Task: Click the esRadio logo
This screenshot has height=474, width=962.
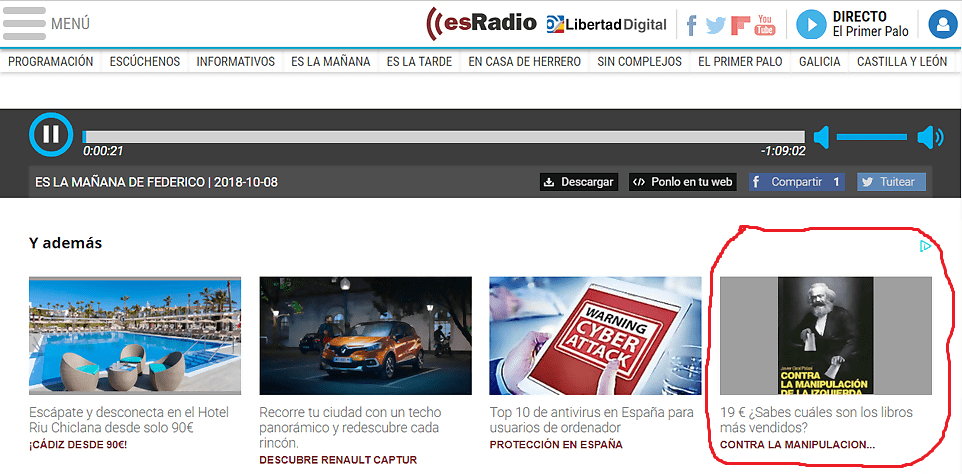Action: pos(482,23)
